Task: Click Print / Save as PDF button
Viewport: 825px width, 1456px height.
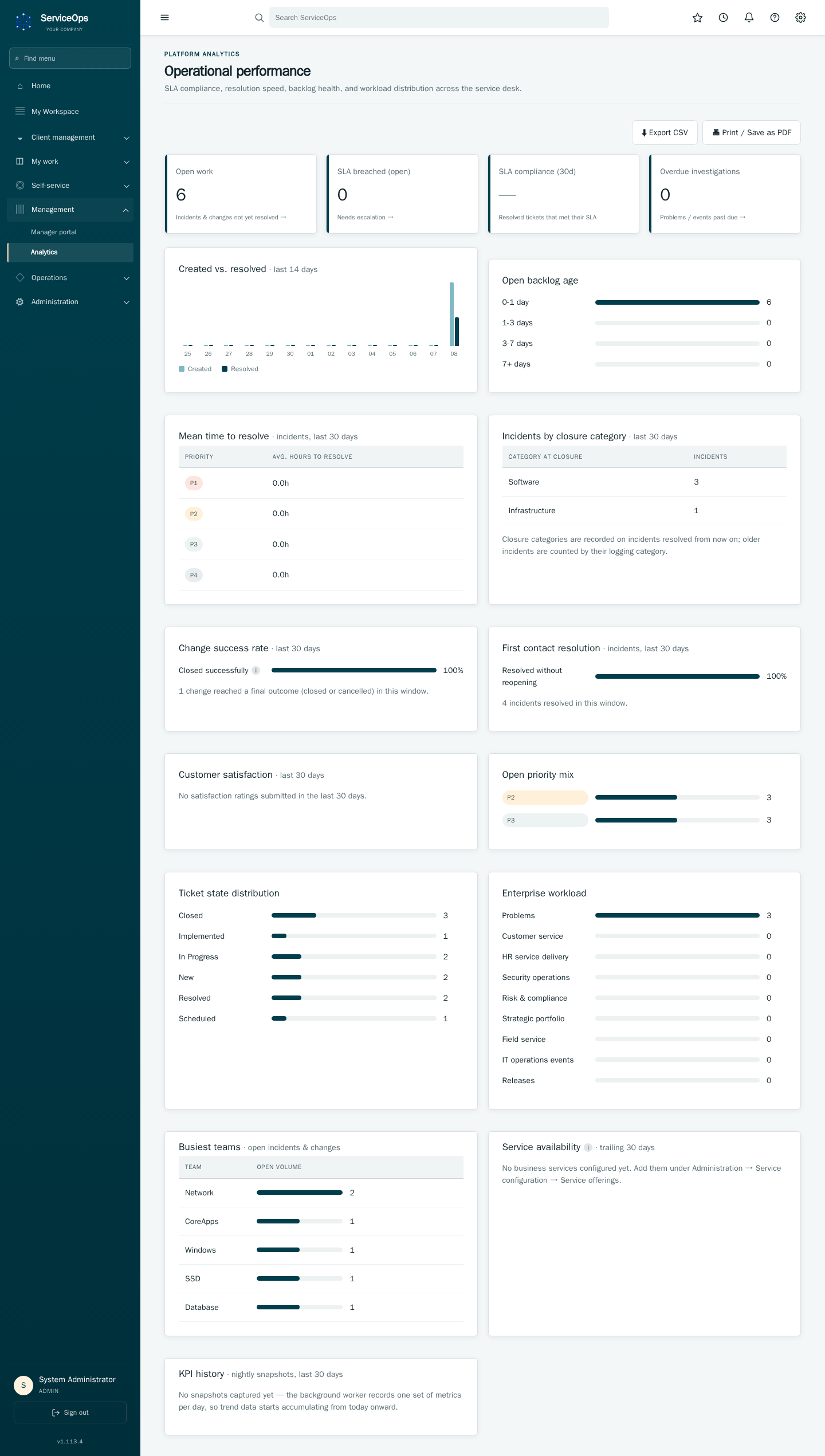Action: [x=752, y=132]
